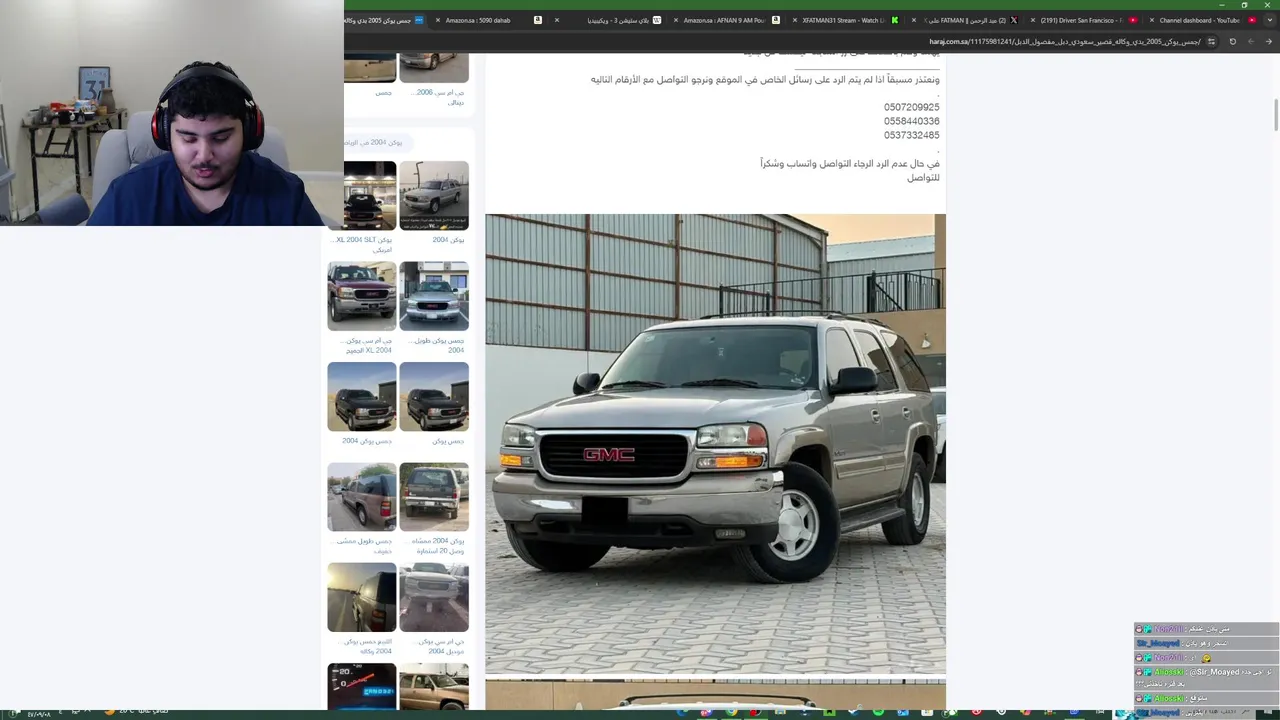
Task: Open the XFATMAN31 Stream tab
Action: point(842,20)
